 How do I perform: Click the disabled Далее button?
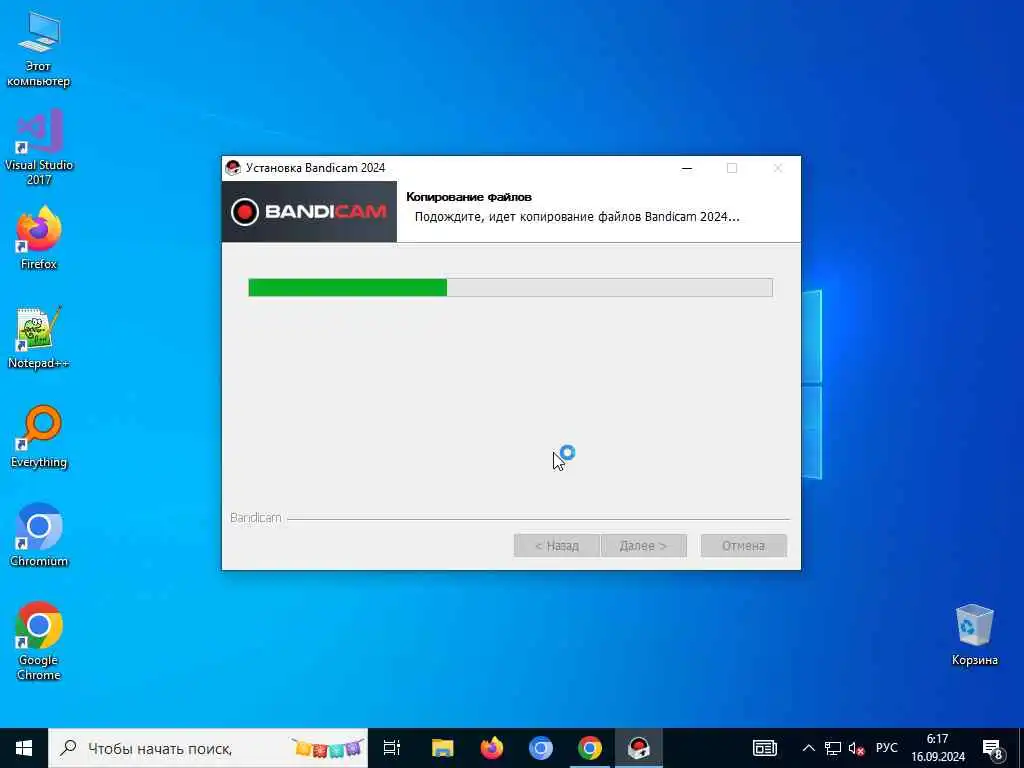[643, 545]
